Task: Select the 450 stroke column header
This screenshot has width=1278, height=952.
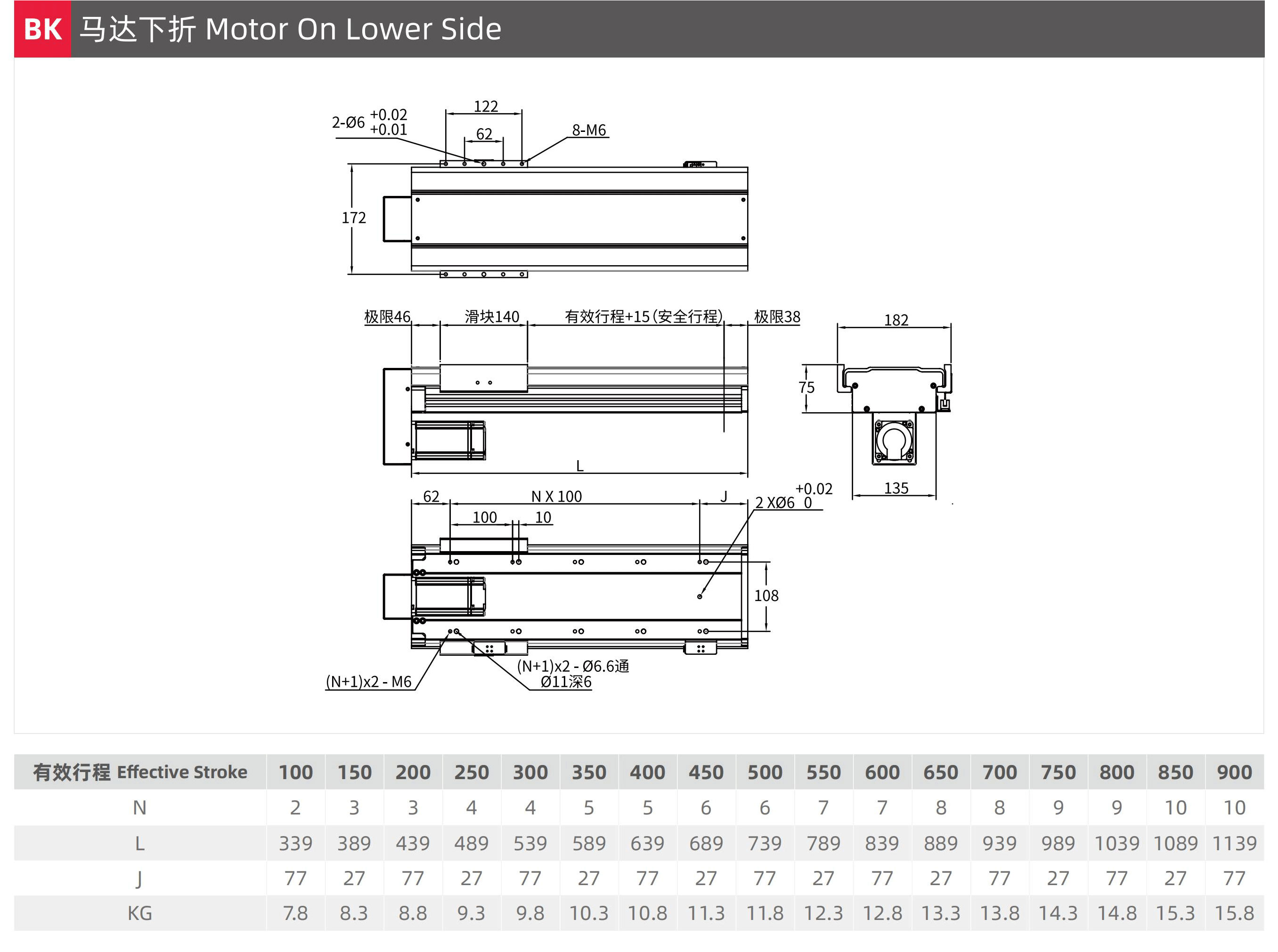Action: pos(706,772)
